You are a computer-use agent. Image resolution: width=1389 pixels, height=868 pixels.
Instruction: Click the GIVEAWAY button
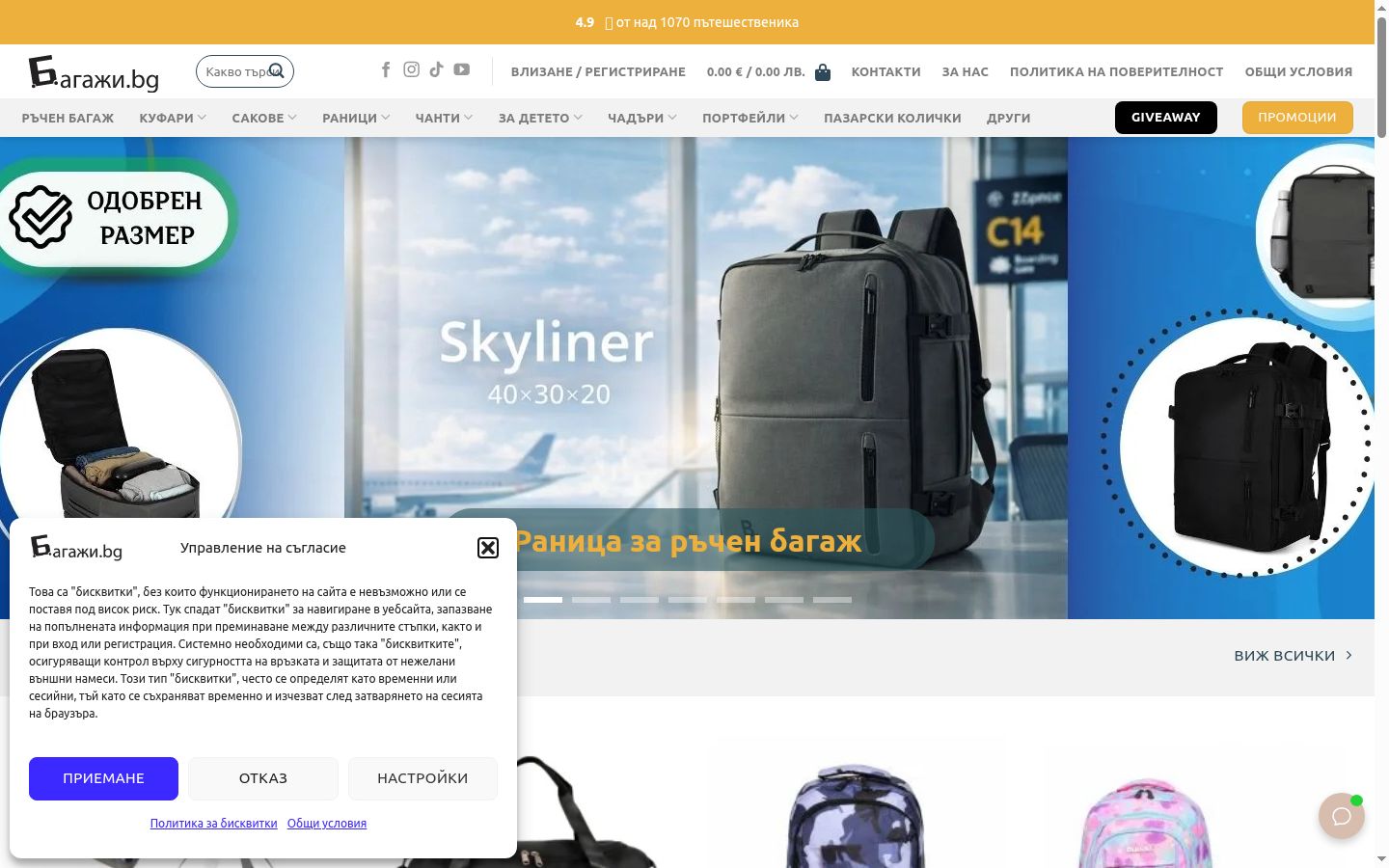[1166, 117]
